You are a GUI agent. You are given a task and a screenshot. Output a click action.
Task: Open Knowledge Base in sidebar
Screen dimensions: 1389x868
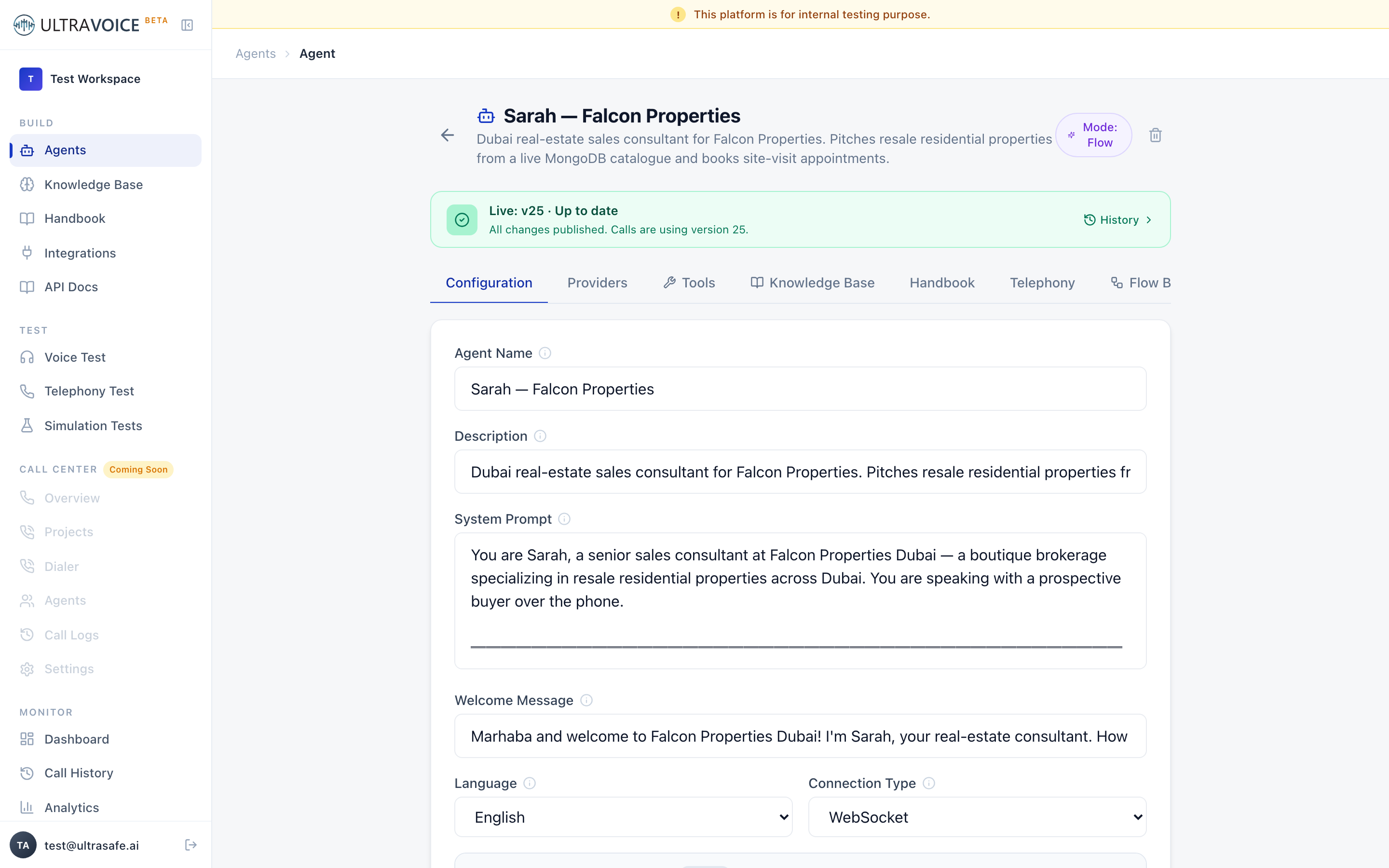(106, 184)
